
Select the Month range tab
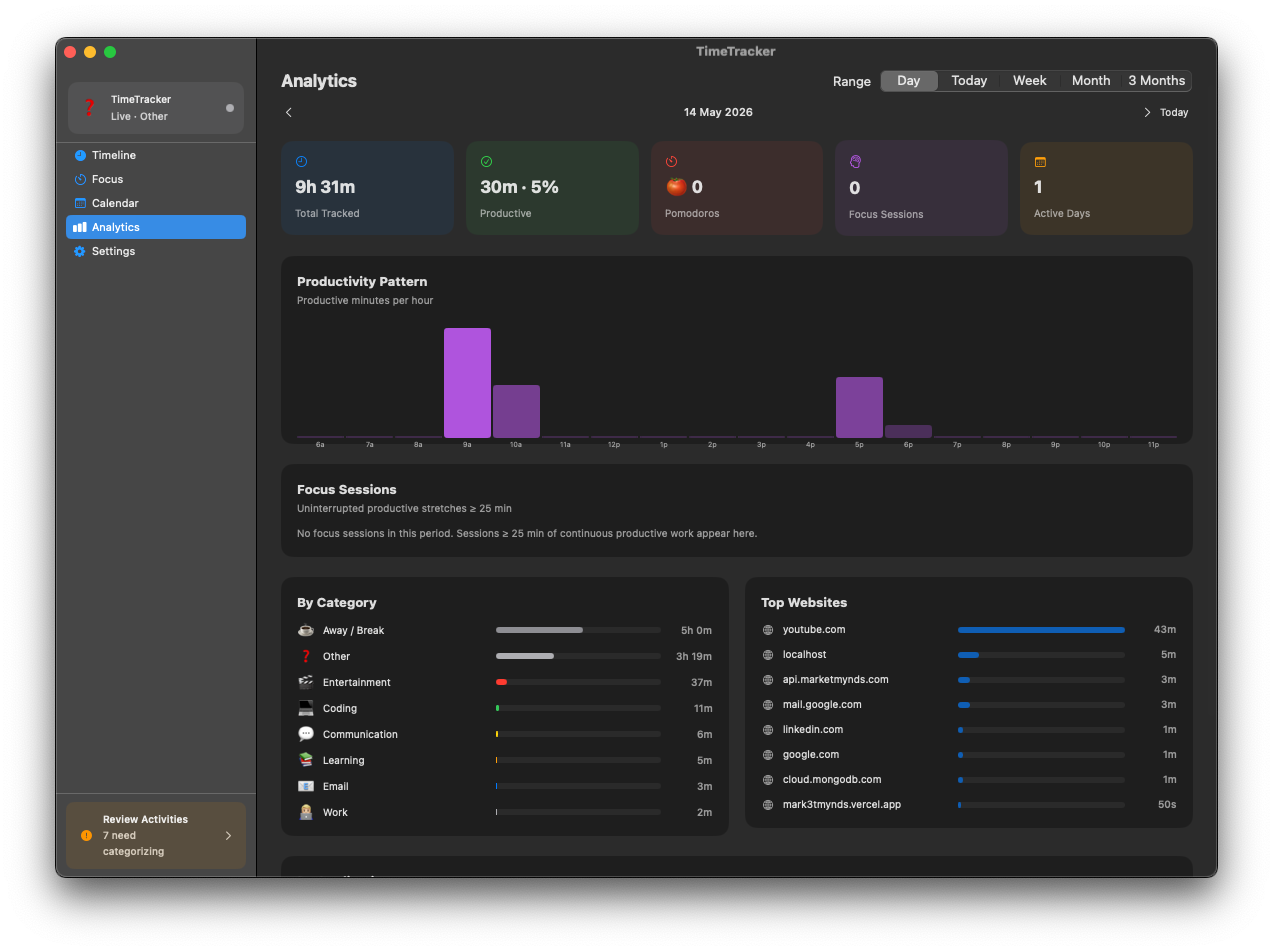click(x=1091, y=81)
